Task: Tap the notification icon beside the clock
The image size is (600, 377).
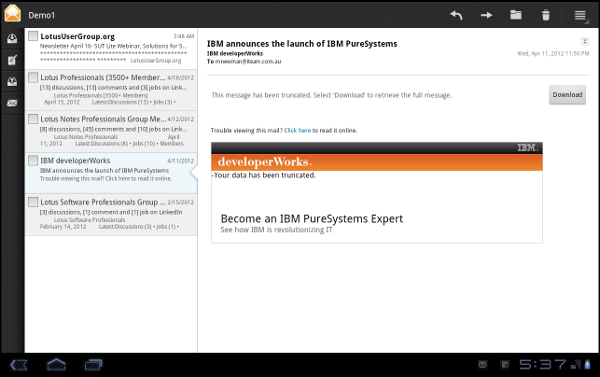Action: 505,365
